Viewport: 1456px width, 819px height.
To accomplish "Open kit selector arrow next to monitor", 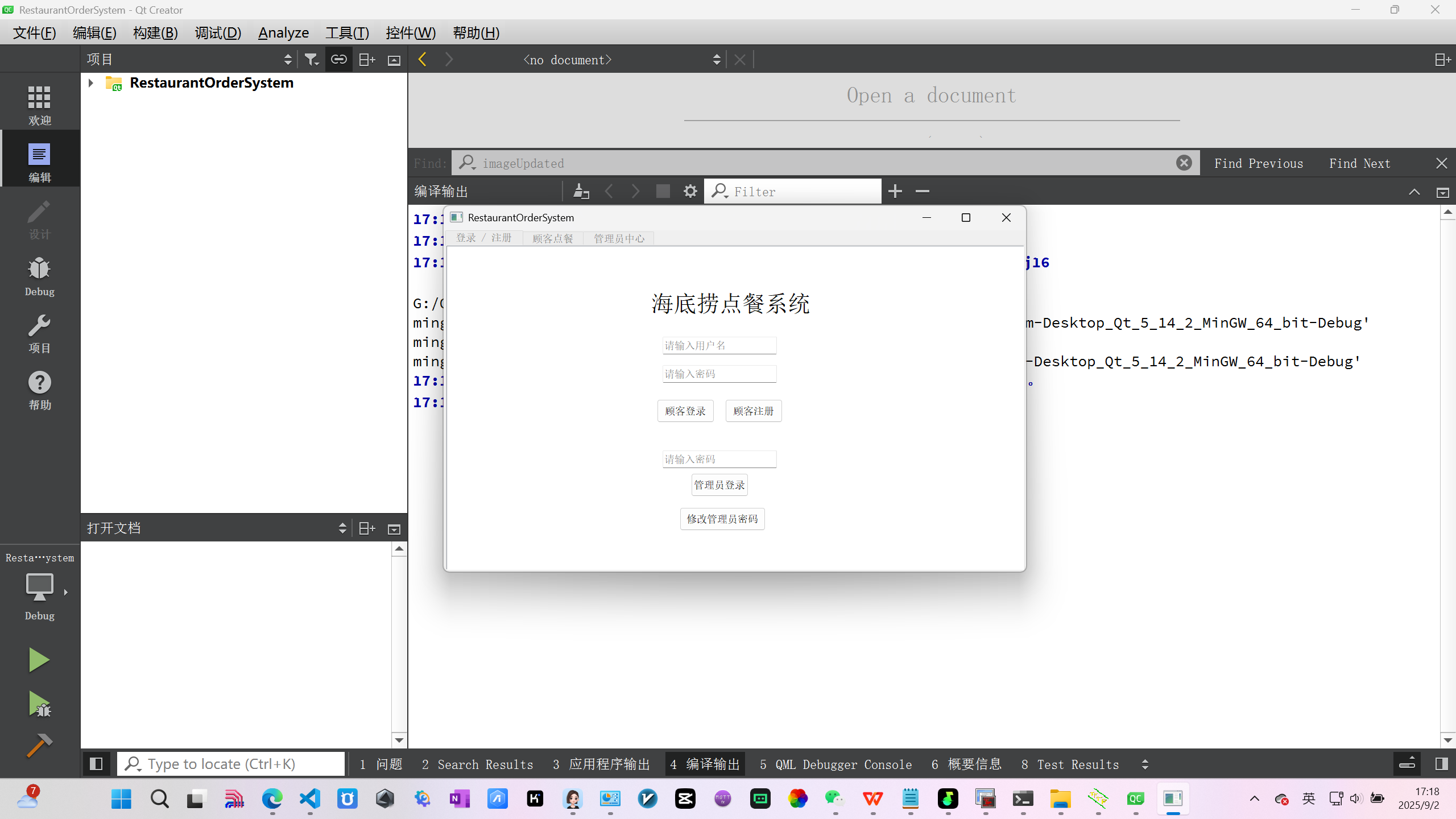I will [66, 592].
